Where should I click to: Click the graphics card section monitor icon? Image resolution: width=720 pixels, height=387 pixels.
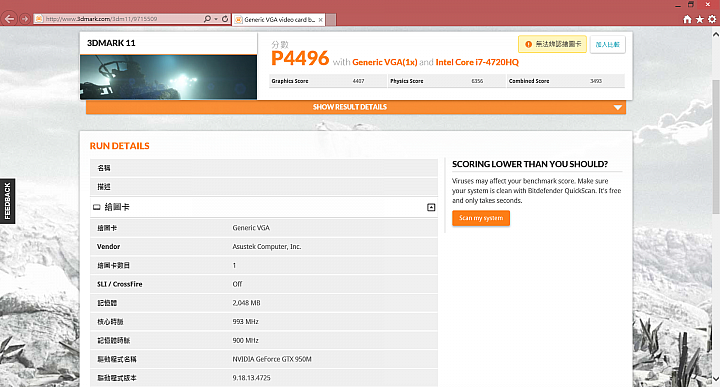point(96,208)
